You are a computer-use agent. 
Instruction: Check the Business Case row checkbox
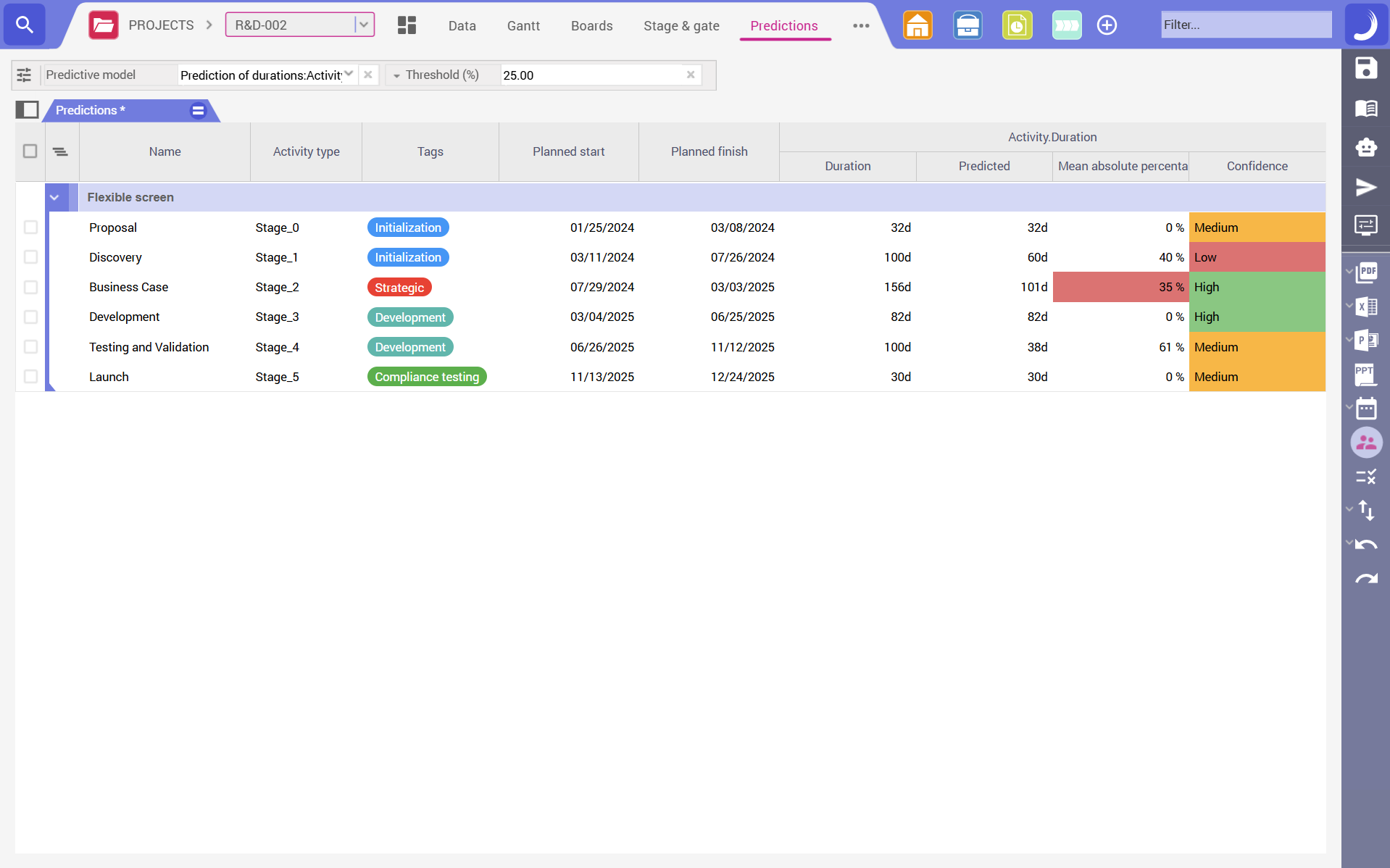pyautogui.click(x=30, y=287)
